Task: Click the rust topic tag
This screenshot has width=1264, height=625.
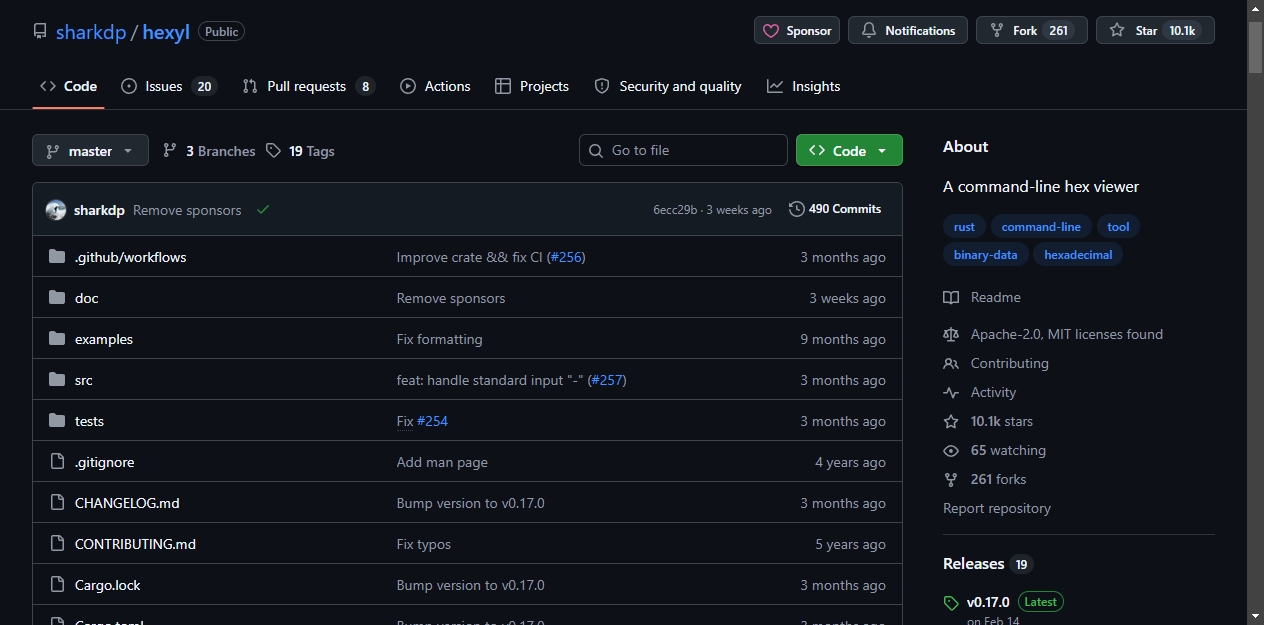Action: tap(964, 227)
